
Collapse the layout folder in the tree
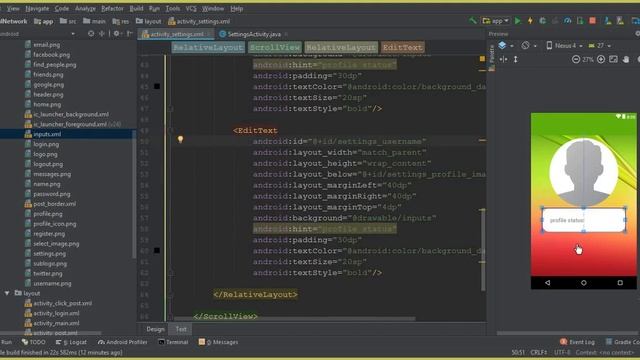[7, 293]
